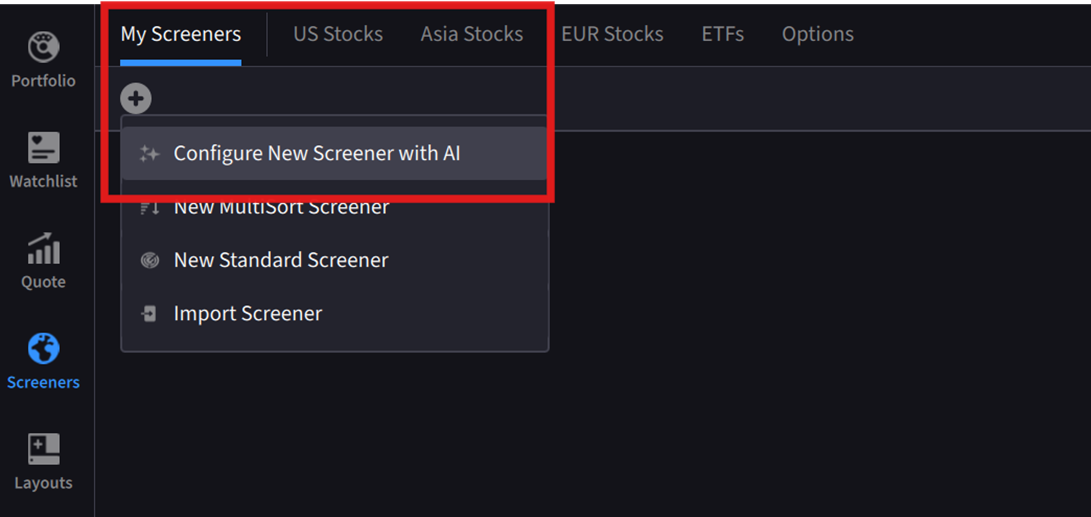Click the MultiSort sort icon
The height and width of the screenshot is (517, 1091).
coord(150,208)
